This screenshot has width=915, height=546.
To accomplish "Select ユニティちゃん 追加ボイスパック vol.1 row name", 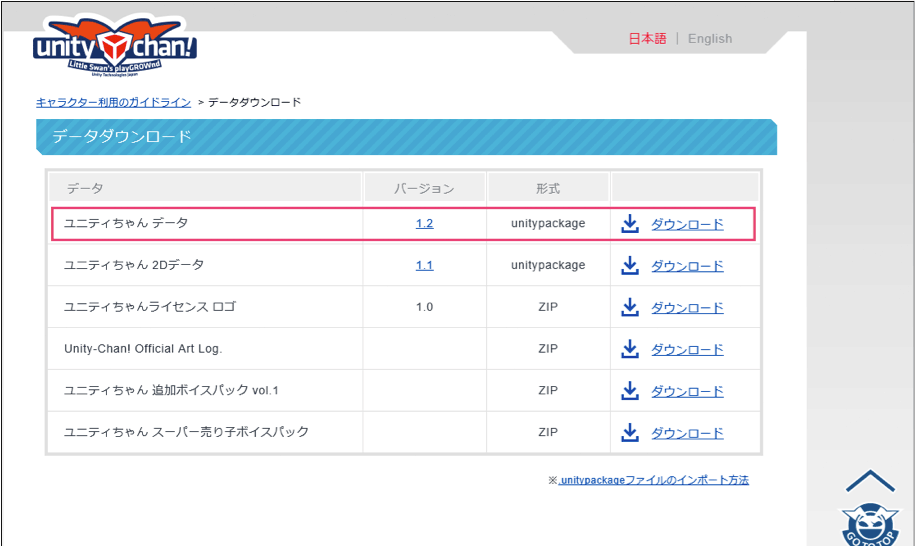I will (171, 390).
